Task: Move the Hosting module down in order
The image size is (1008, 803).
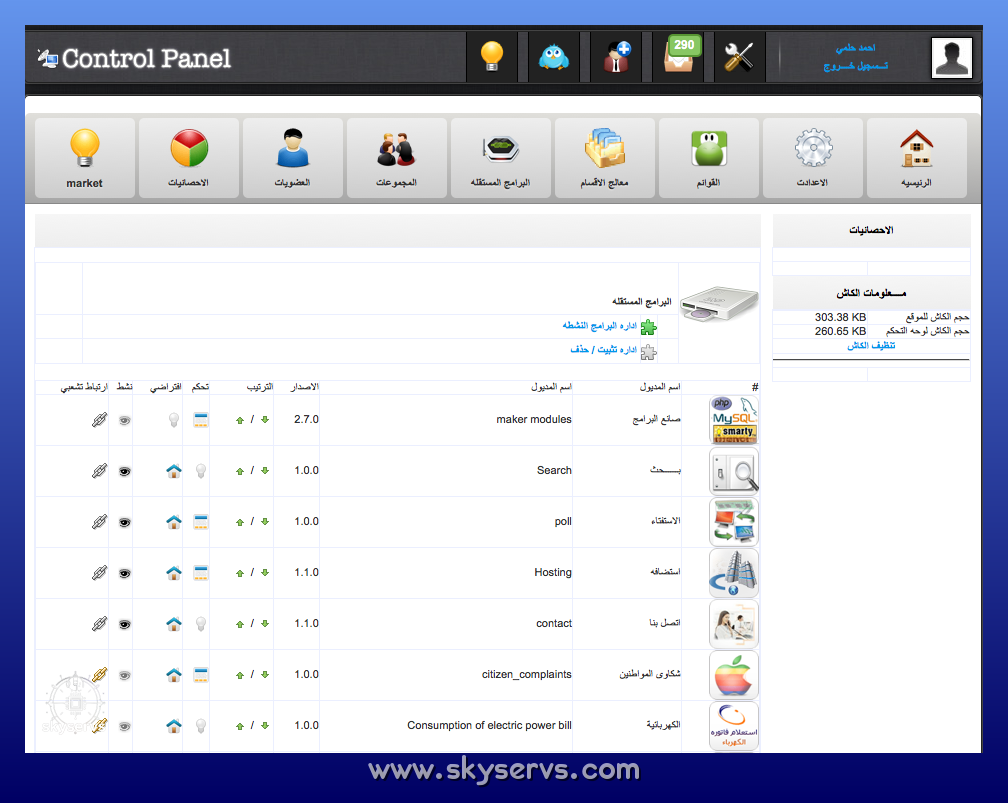Action: point(265,573)
